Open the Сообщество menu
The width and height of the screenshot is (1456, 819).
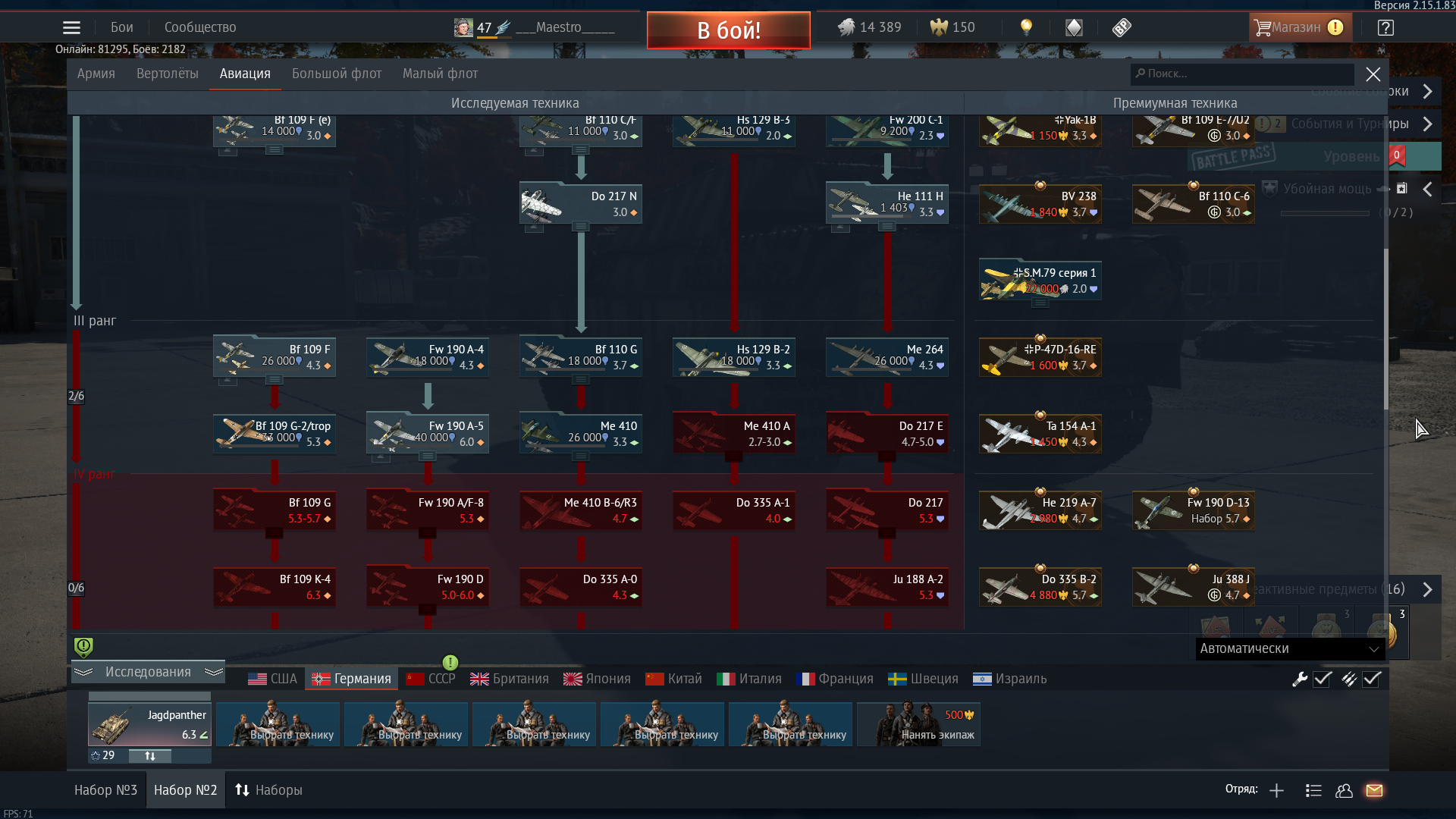click(200, 27)
